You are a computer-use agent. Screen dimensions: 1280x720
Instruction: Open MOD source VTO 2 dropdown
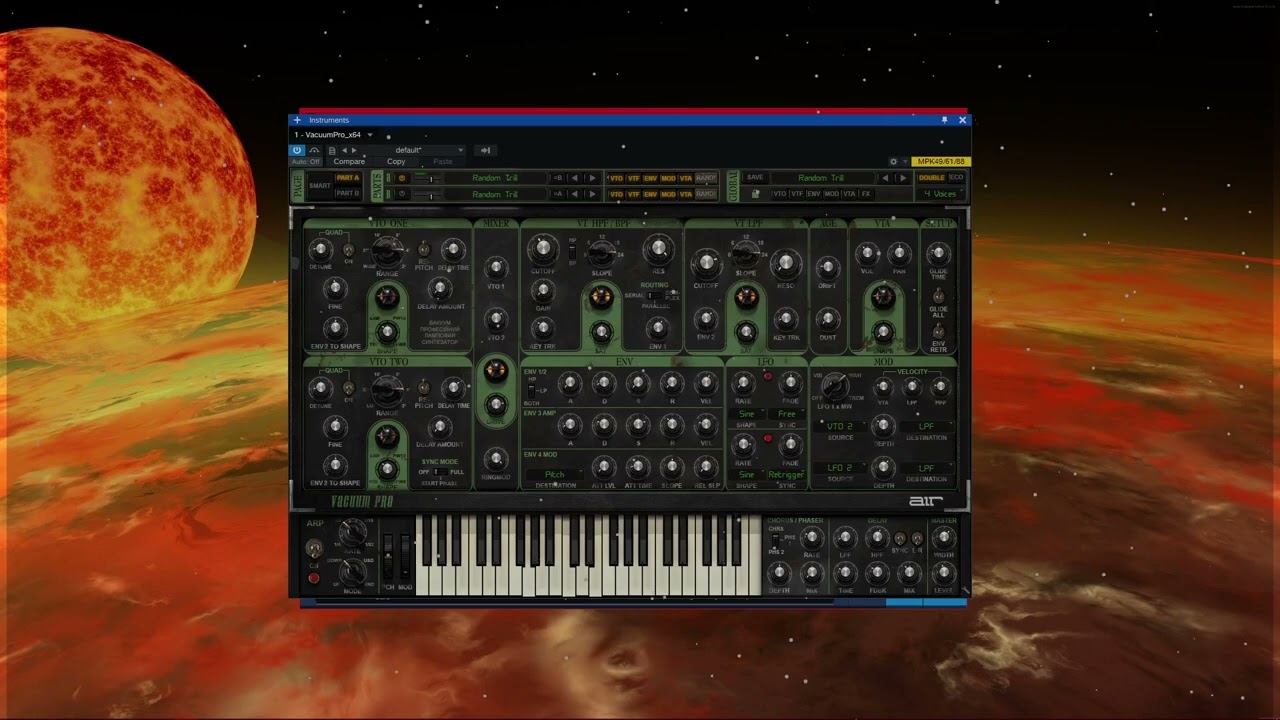point(840,427)
